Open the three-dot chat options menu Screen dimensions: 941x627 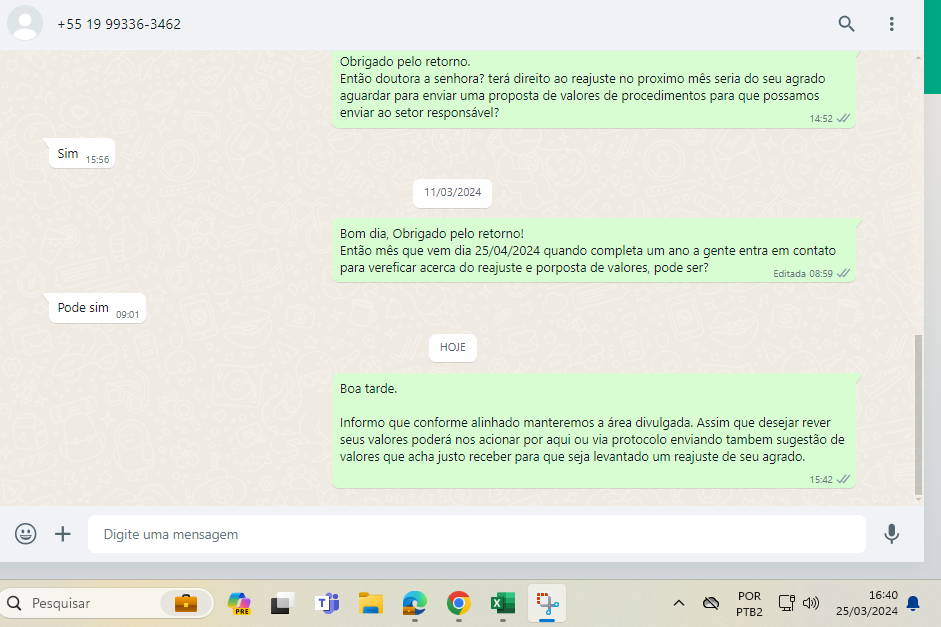[891, 24]
